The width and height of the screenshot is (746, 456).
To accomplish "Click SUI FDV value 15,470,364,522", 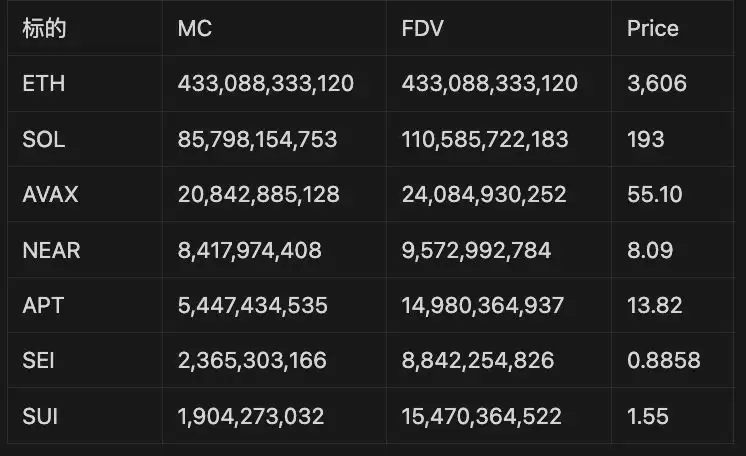I will coord(481,415).
